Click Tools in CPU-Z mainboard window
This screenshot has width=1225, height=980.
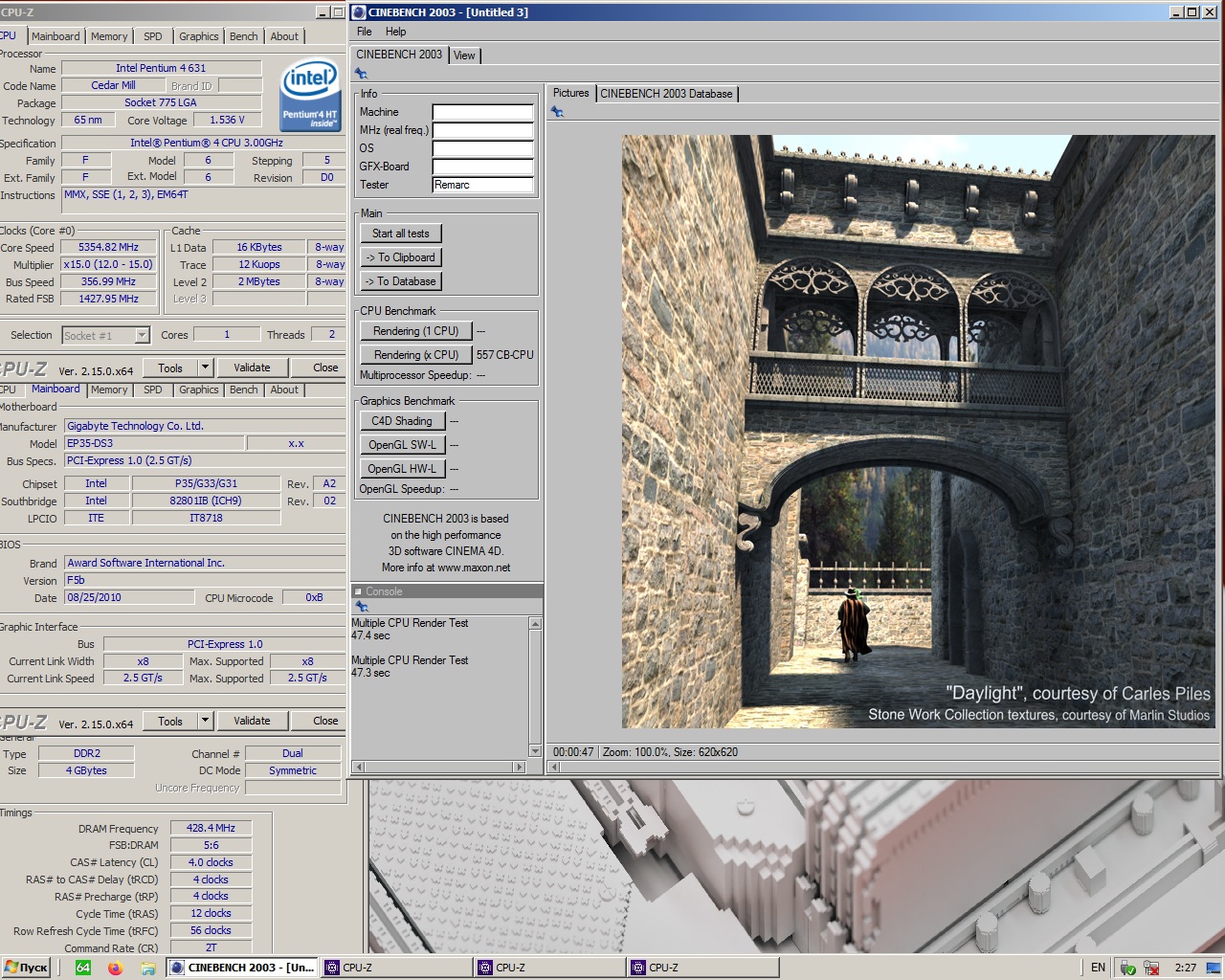[170, 721]
